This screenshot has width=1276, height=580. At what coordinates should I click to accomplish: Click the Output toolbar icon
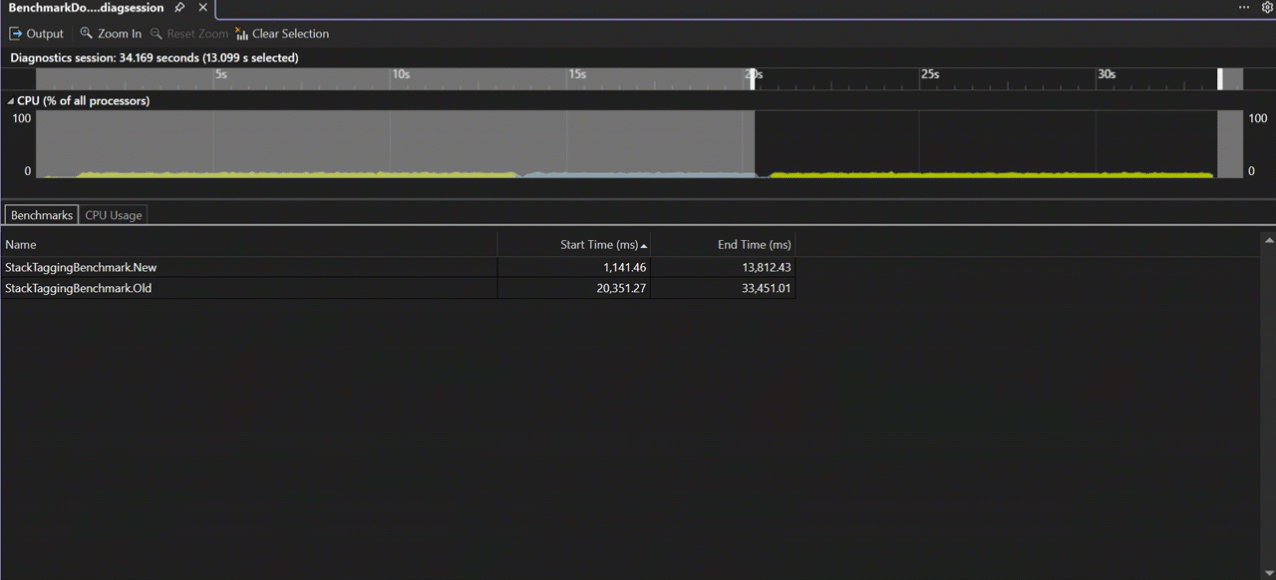16,34
